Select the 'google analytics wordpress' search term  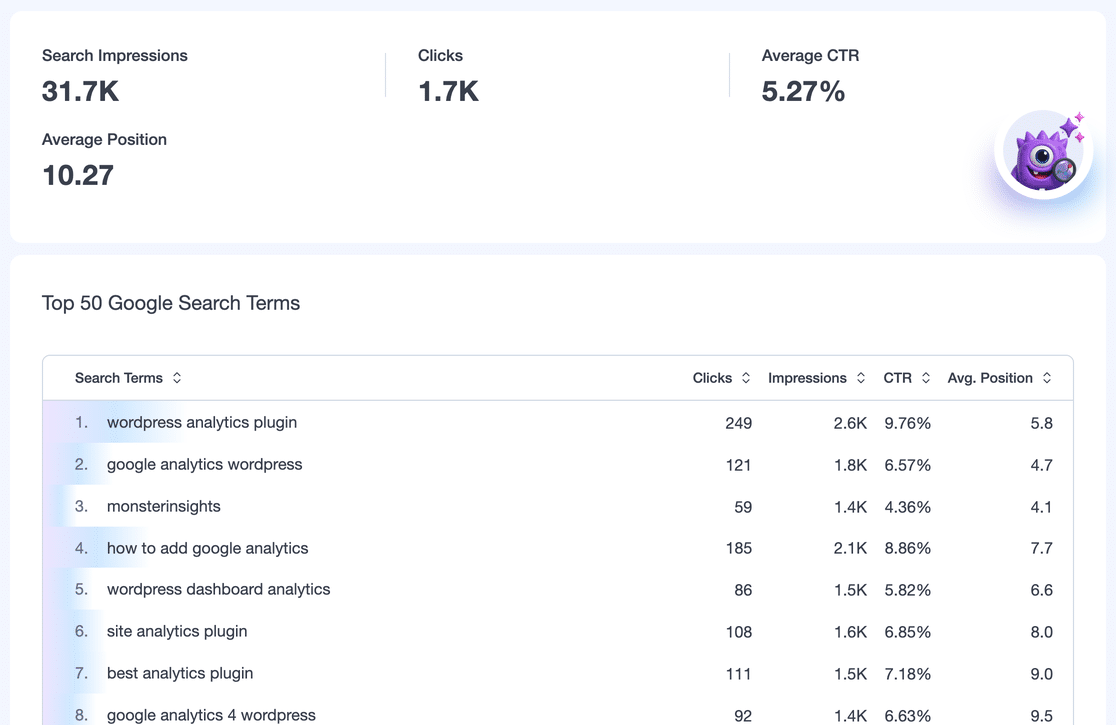click(204, 465)
